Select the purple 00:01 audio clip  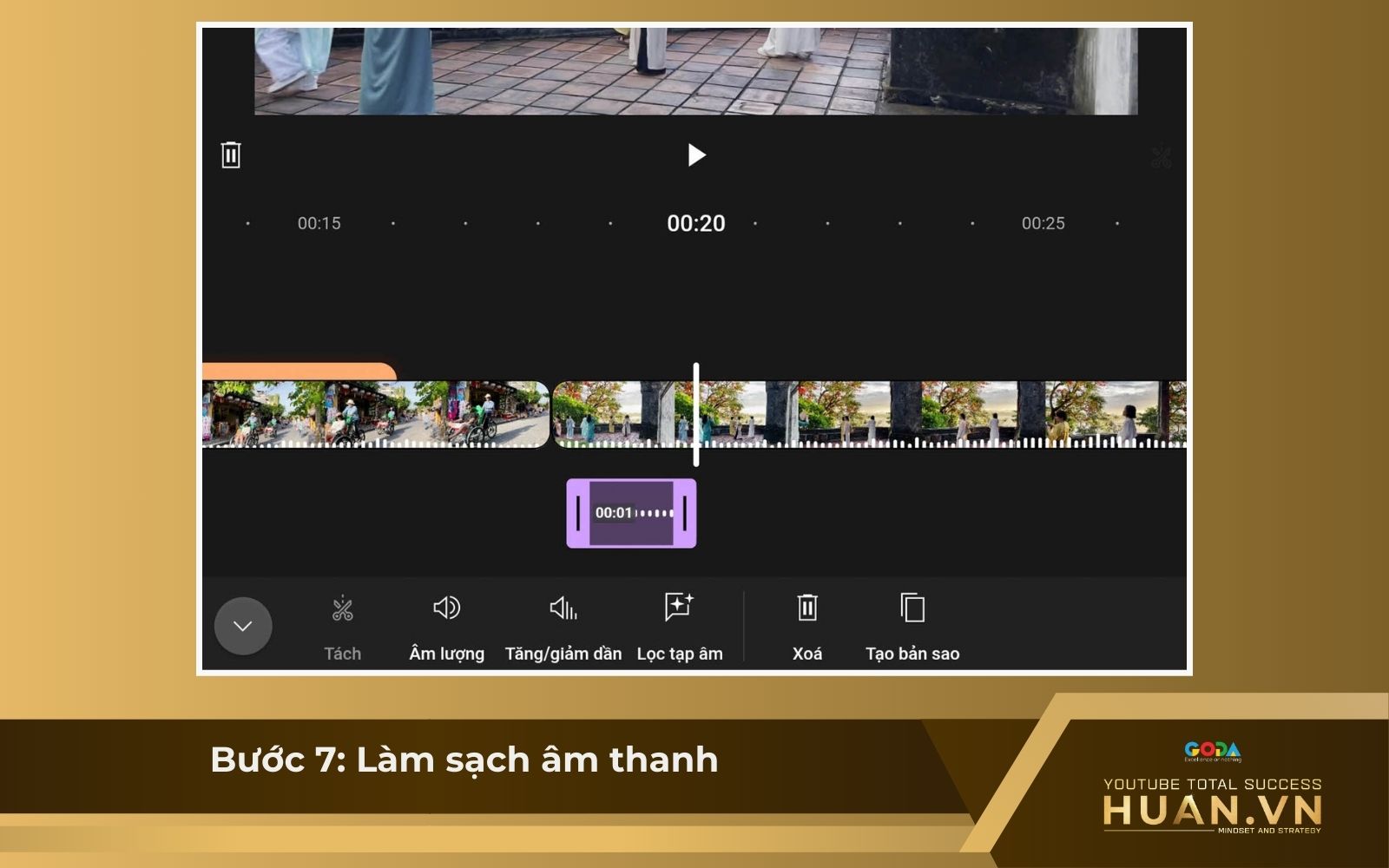[631, 512]
